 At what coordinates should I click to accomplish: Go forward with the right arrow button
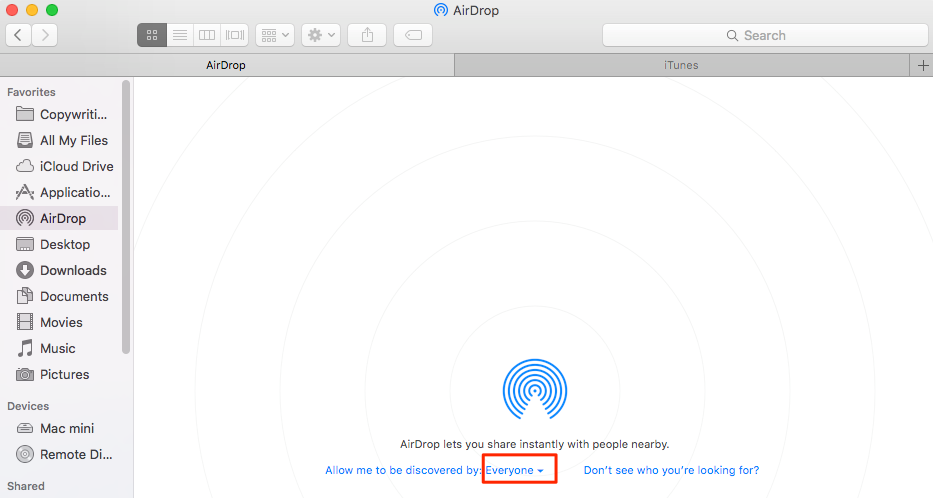tap(45, 35)
